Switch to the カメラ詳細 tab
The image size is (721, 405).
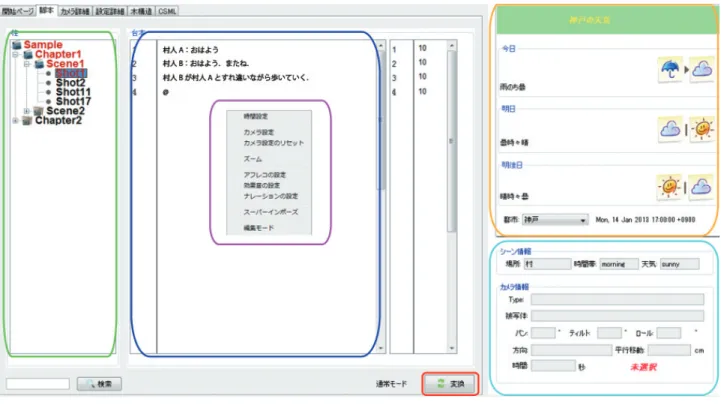(x=75, y=11)
